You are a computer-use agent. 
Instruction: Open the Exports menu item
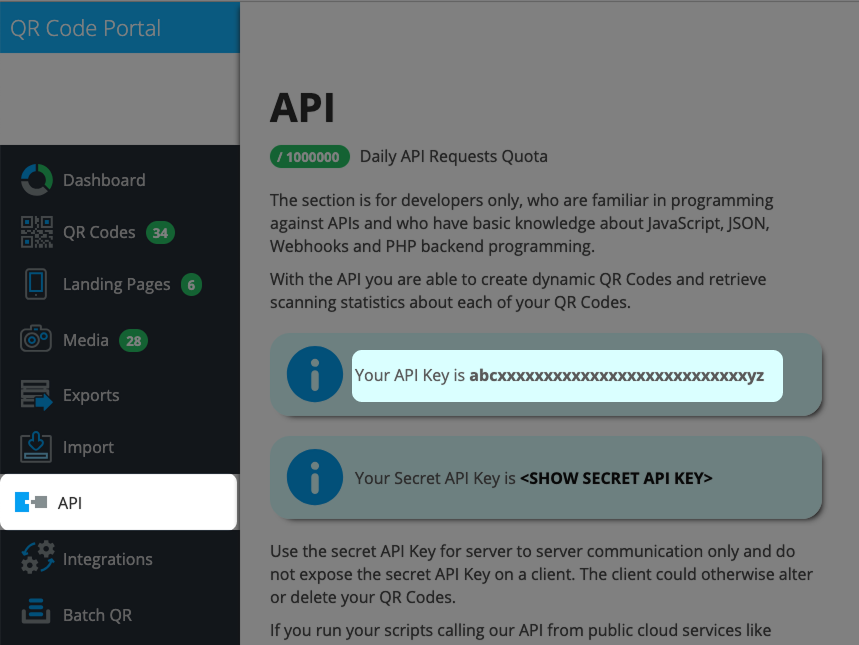click(x=91, y=395)
